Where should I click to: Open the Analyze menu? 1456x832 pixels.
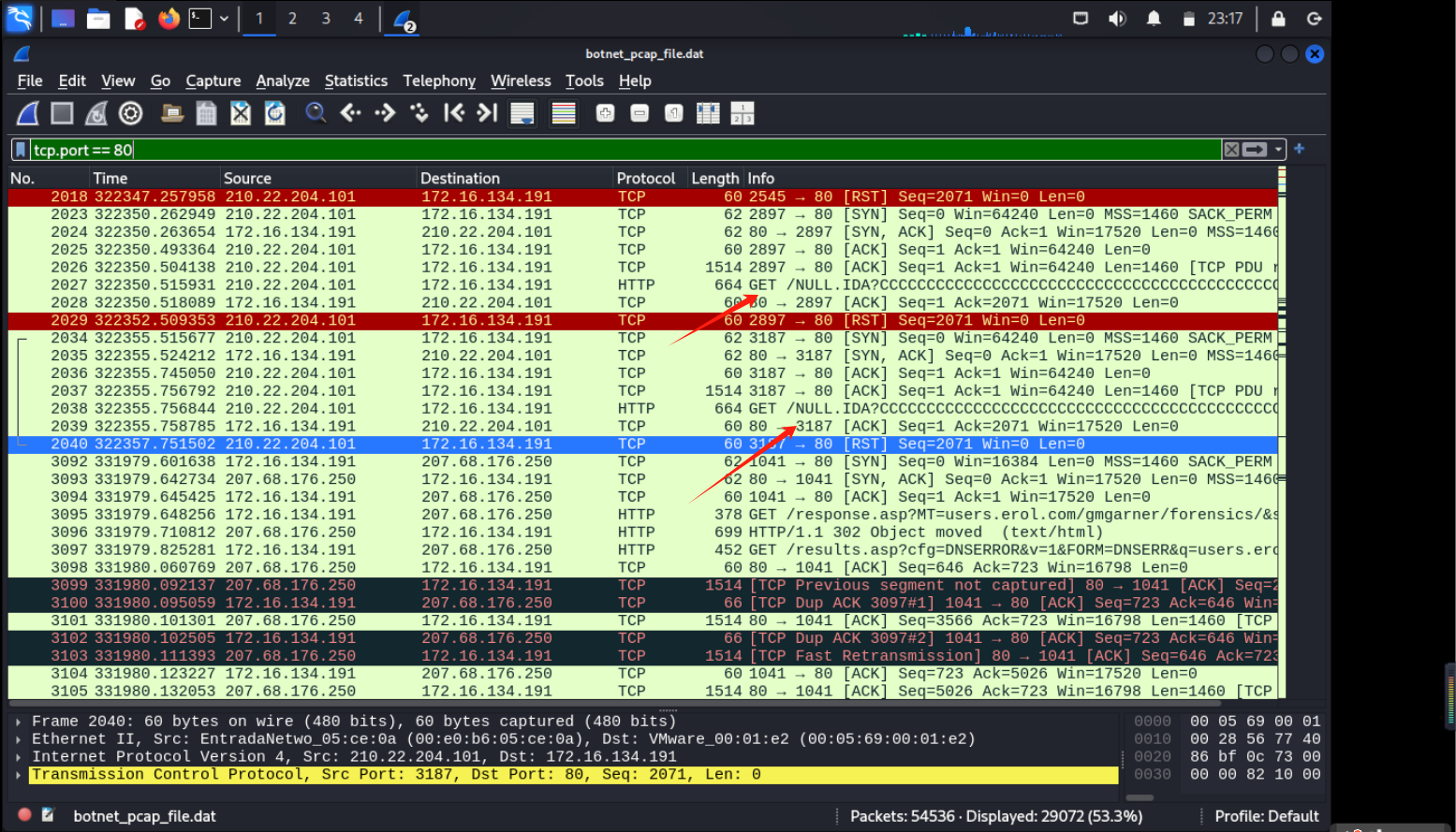click(283, 81)
